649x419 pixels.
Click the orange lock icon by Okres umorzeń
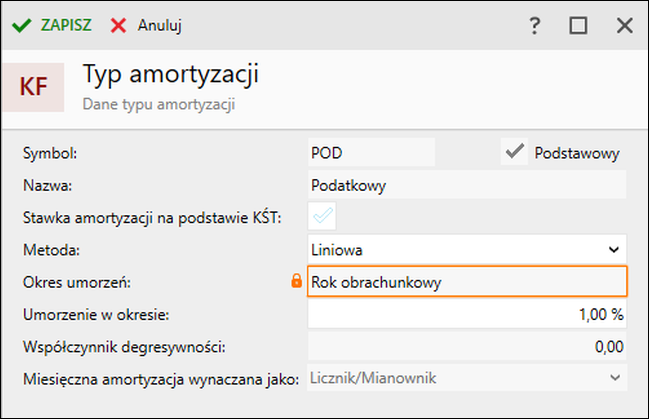coord(296,281)
